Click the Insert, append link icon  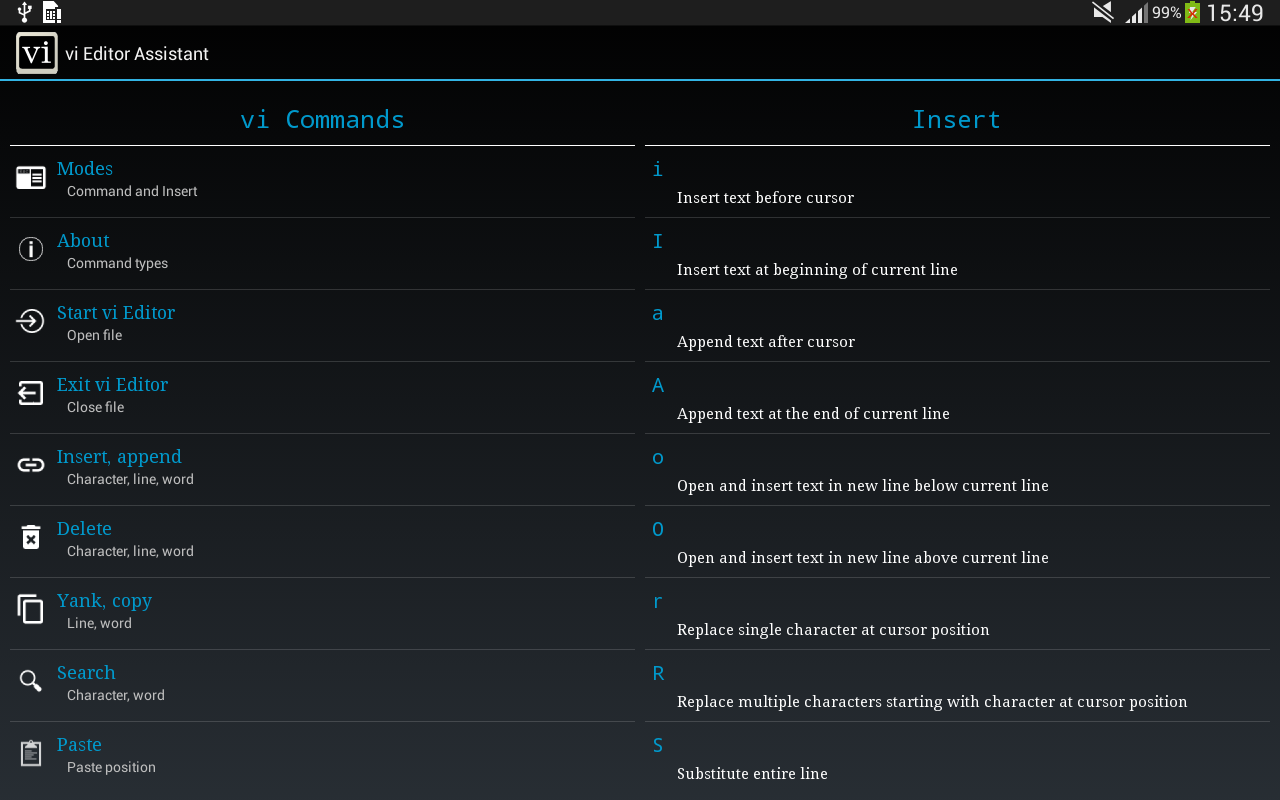click(x=31, y=465)
